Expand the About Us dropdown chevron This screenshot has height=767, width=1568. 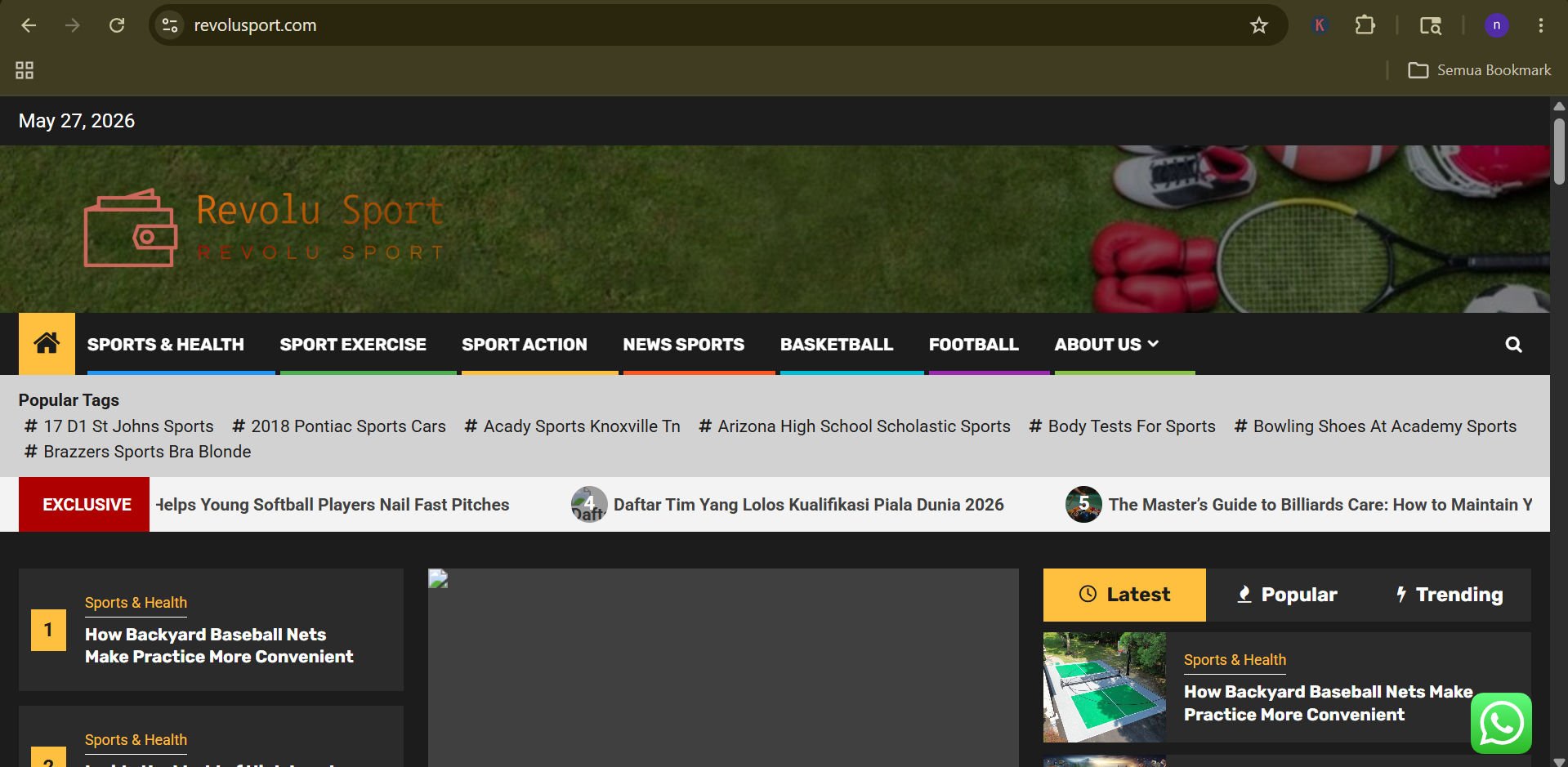click(x=1154, y=344)
